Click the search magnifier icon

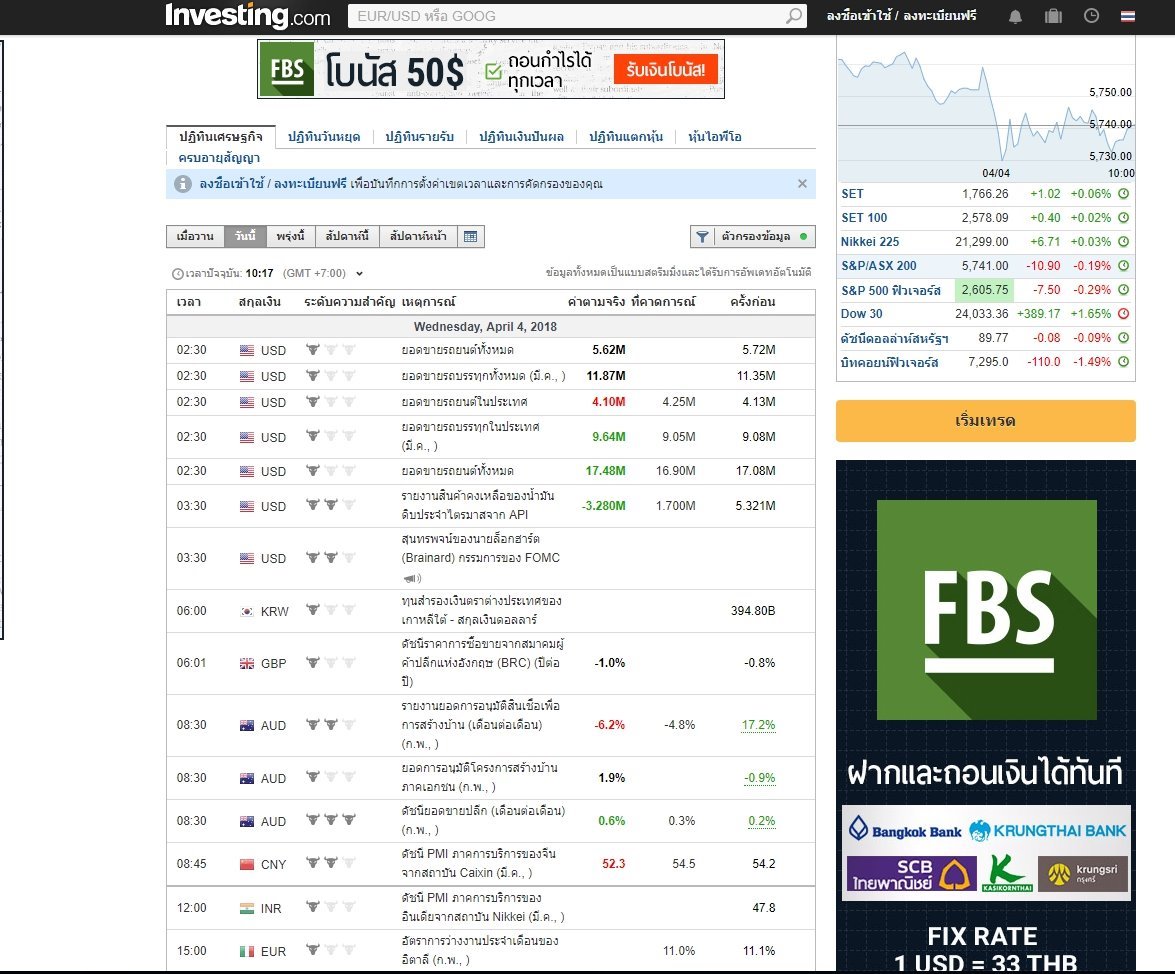[x=794, y=16]
